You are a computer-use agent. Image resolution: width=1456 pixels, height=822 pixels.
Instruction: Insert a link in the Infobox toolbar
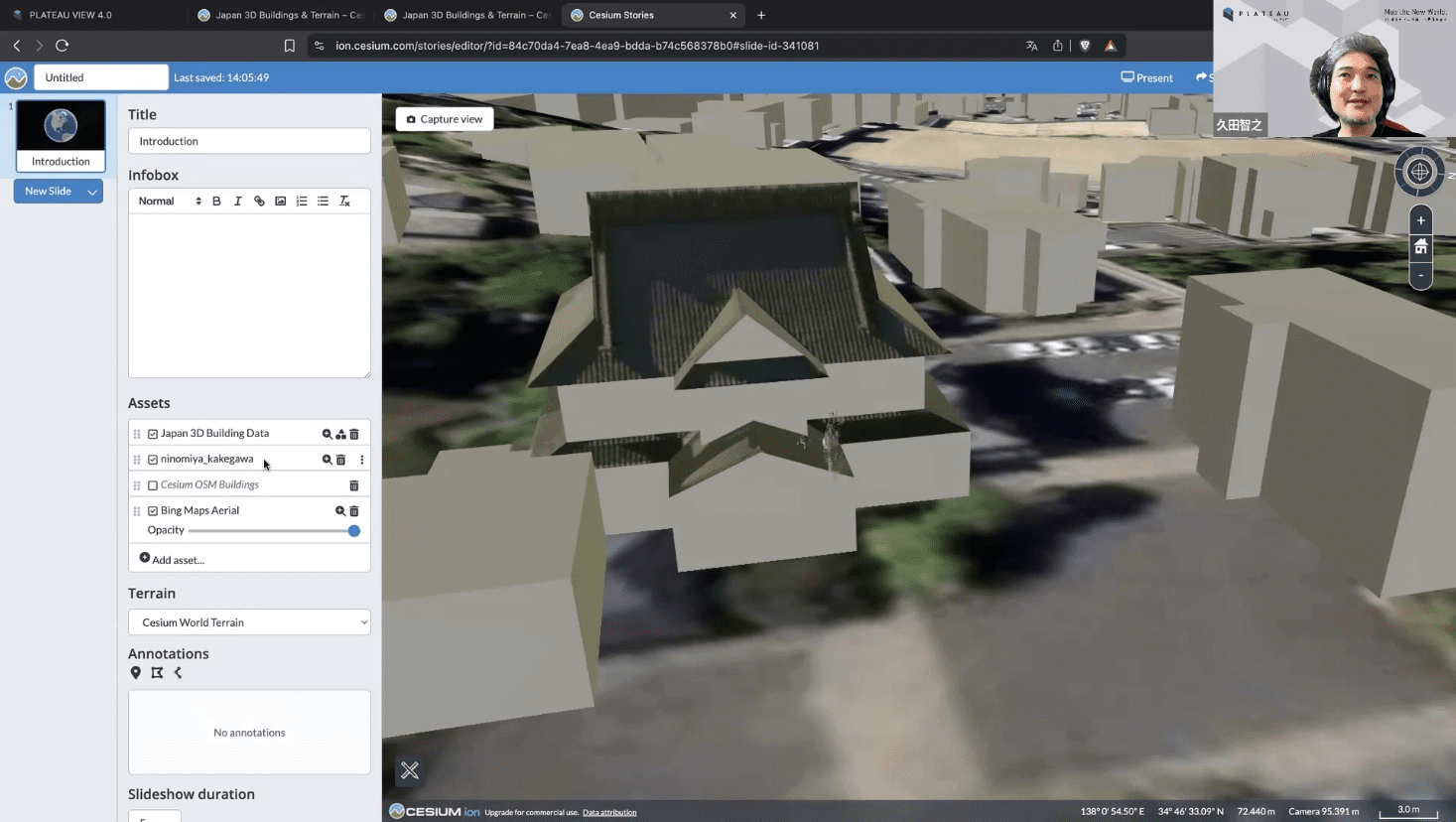pyautogui.click(x=259, y=202)
